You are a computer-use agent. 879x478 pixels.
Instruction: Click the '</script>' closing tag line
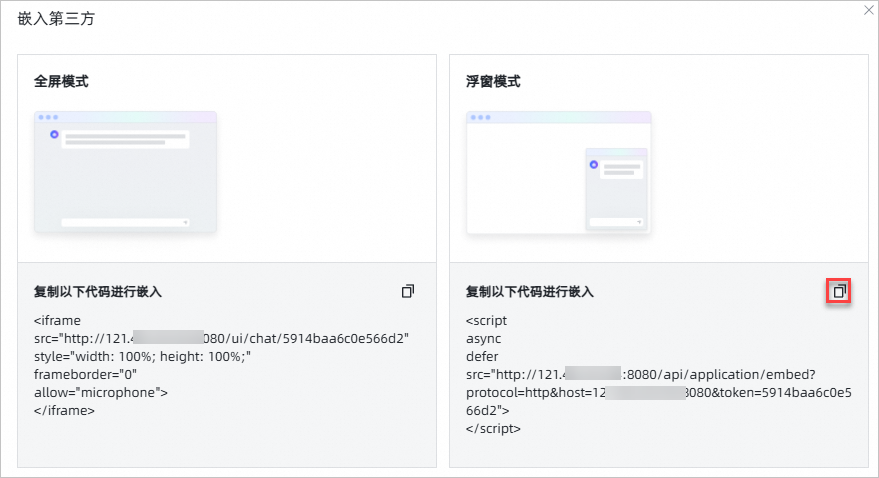[493, 429]
